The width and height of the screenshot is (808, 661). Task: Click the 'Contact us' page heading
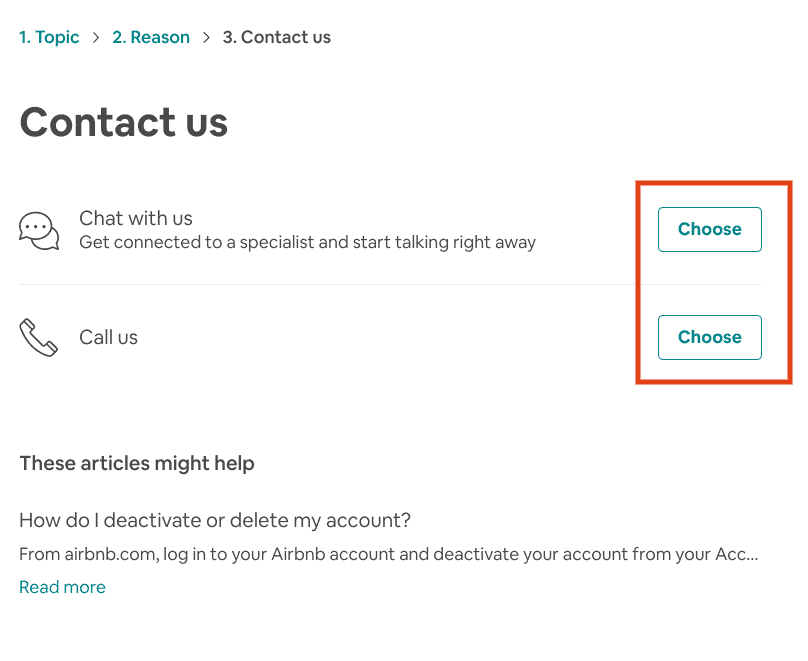123,122
